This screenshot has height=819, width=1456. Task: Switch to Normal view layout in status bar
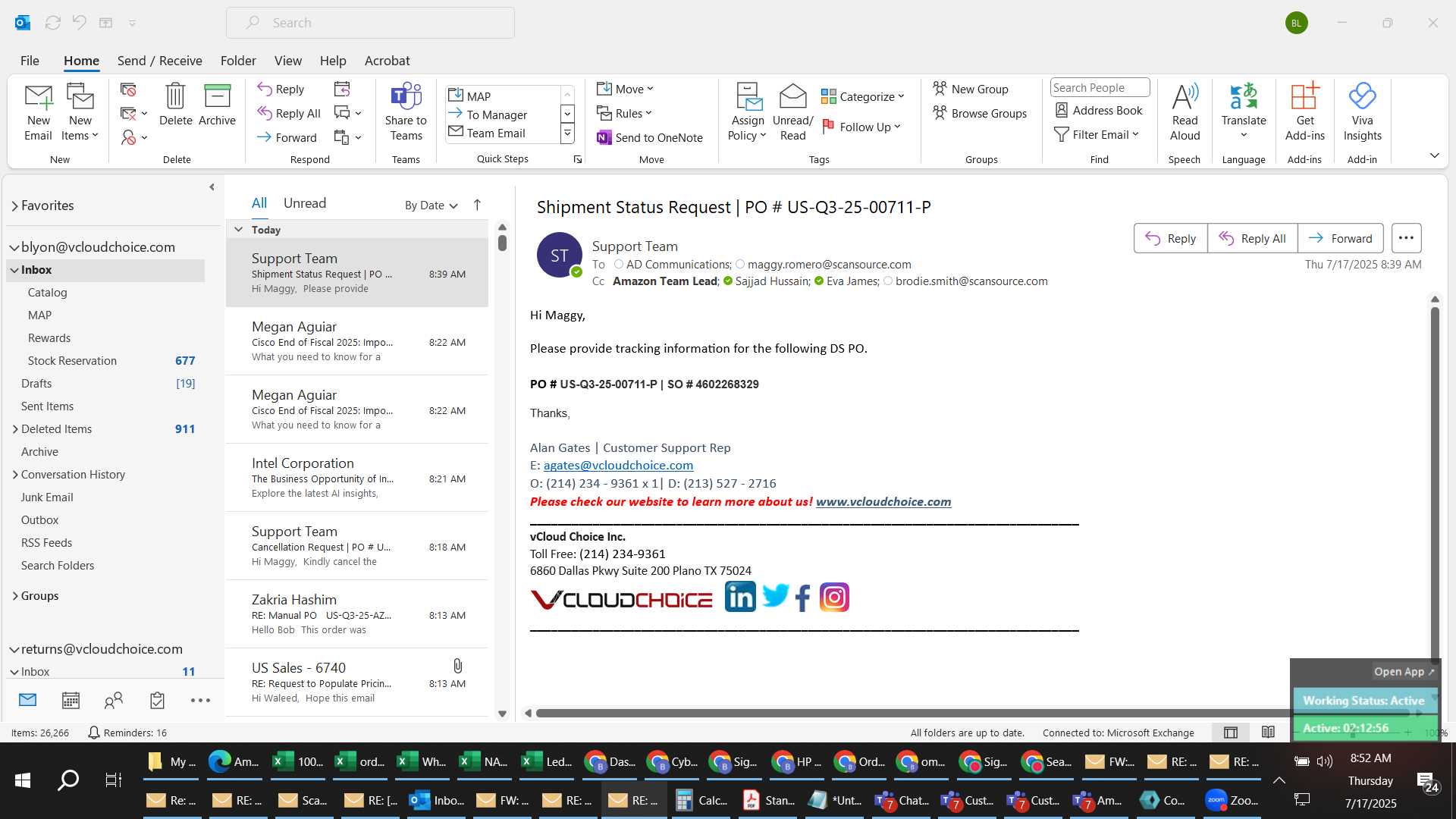click(1231, 733)
